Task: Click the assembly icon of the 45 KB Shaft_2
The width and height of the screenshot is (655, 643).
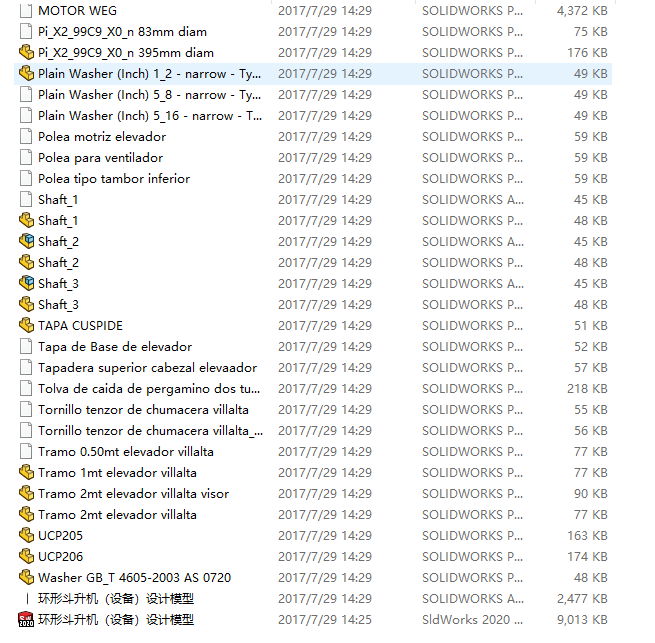Action: (26, 241)
